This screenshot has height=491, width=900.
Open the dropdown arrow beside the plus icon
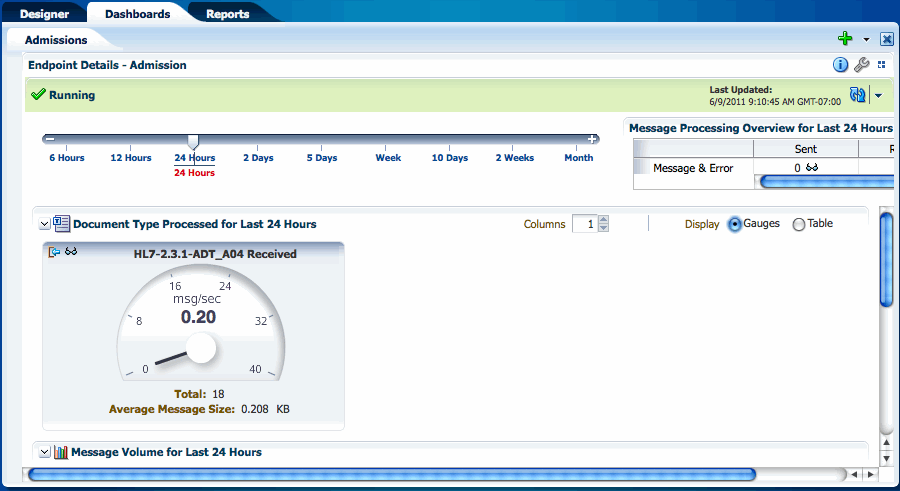coord(866,40)
